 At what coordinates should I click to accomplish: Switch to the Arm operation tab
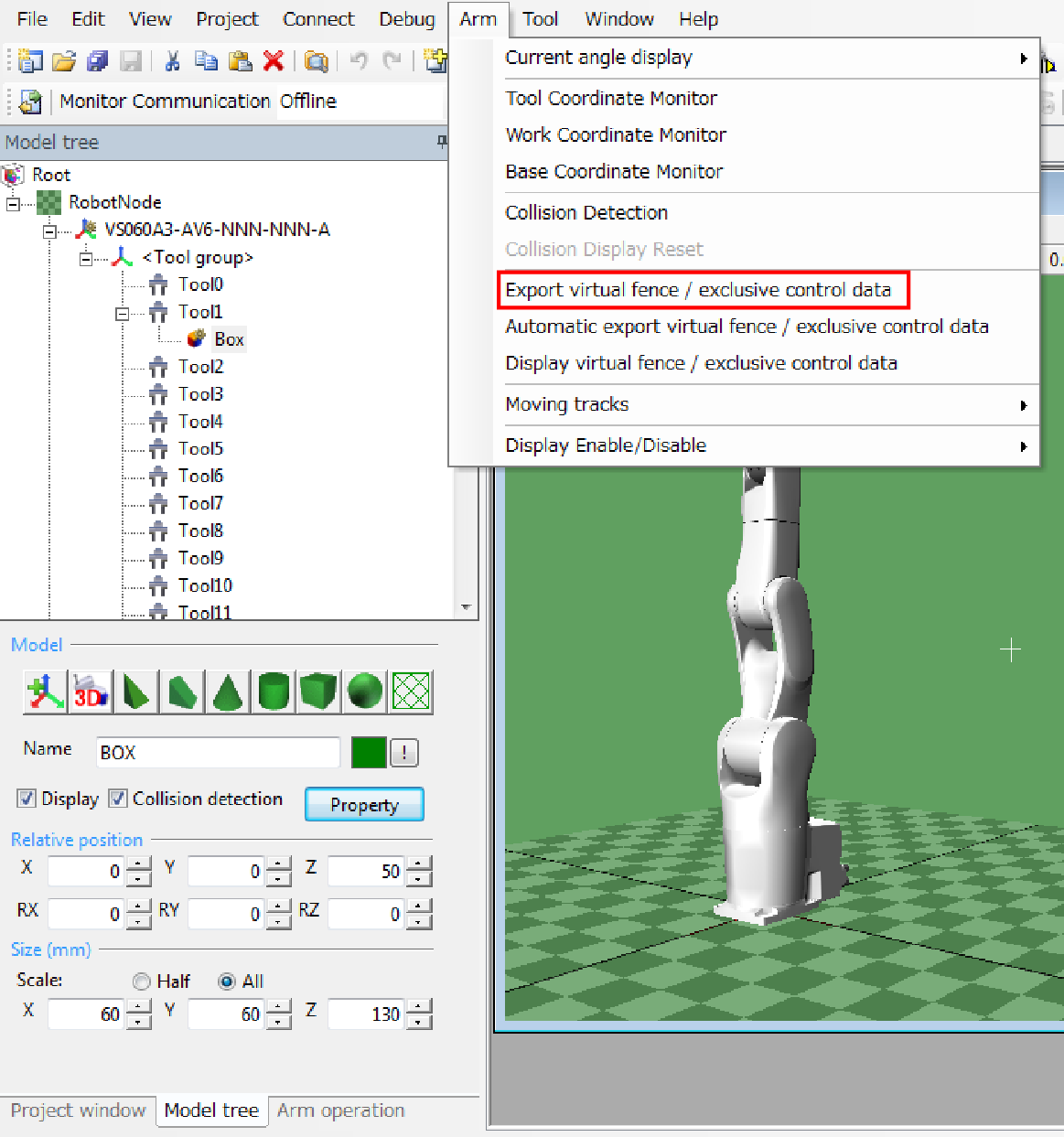[340, 1110]
